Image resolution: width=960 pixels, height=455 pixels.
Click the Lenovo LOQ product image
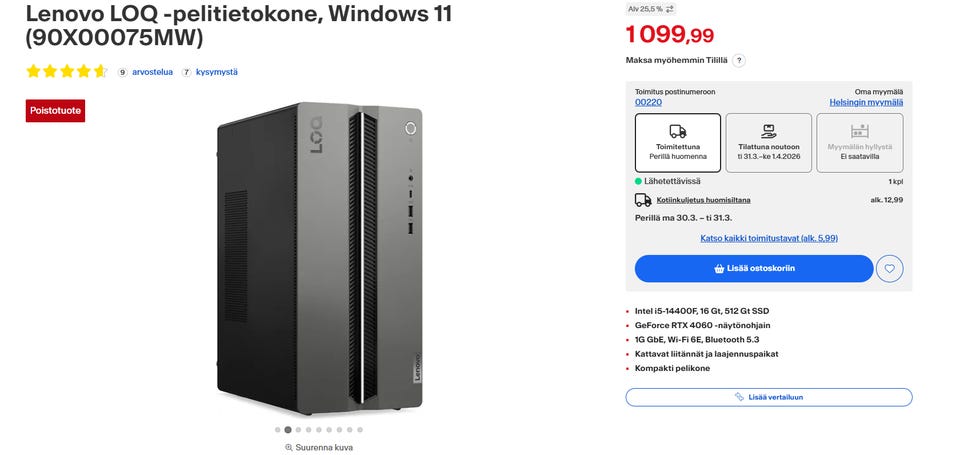tap(320, 258)
